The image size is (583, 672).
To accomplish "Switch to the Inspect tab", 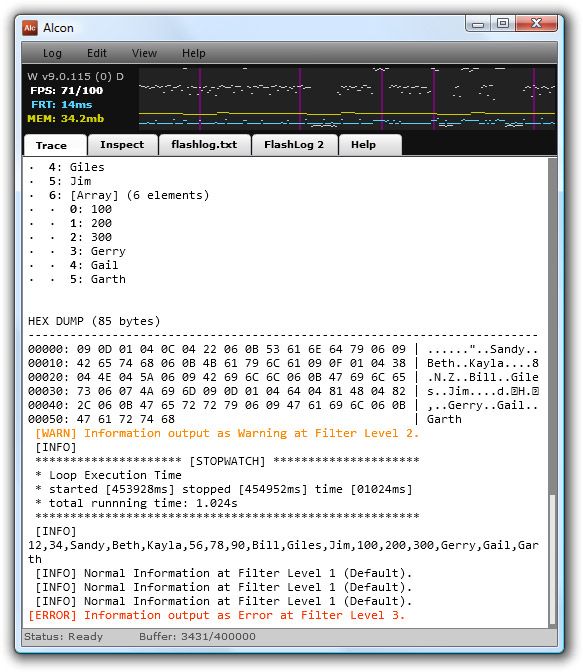I will click(x=122, y=144).
